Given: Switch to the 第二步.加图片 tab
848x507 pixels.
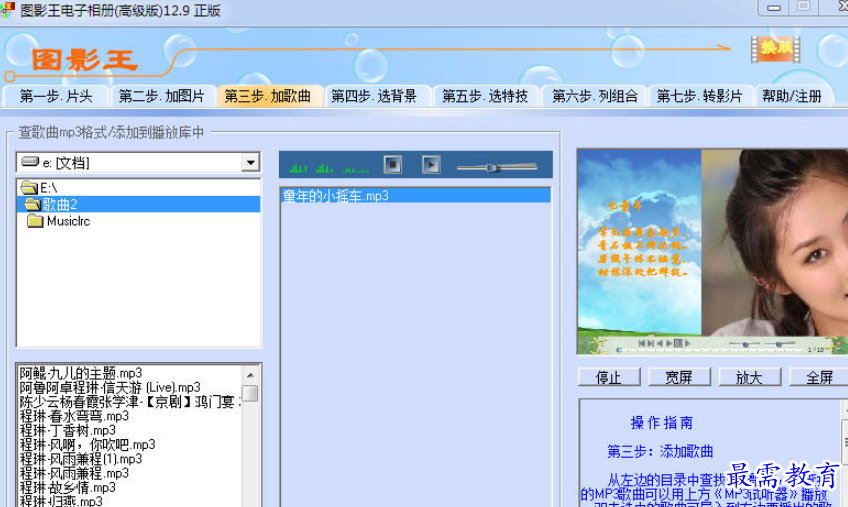Looking at the screenshot, I should [162, 96].
